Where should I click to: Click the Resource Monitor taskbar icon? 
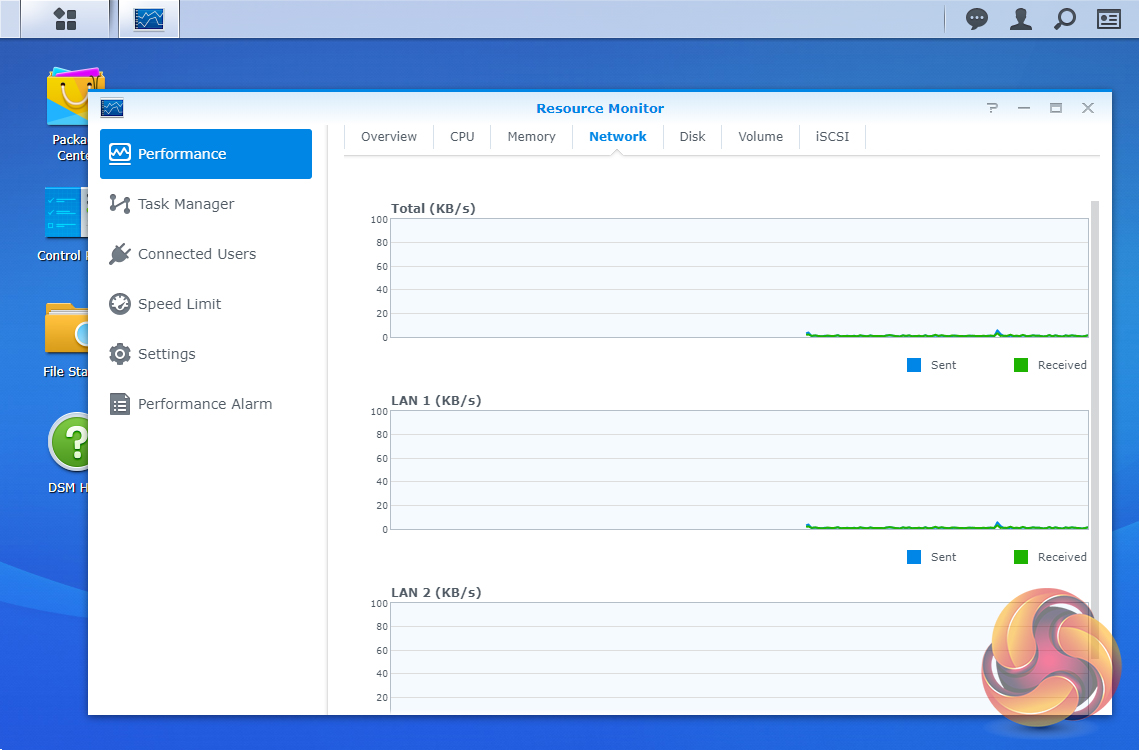(x=149, y=19)
